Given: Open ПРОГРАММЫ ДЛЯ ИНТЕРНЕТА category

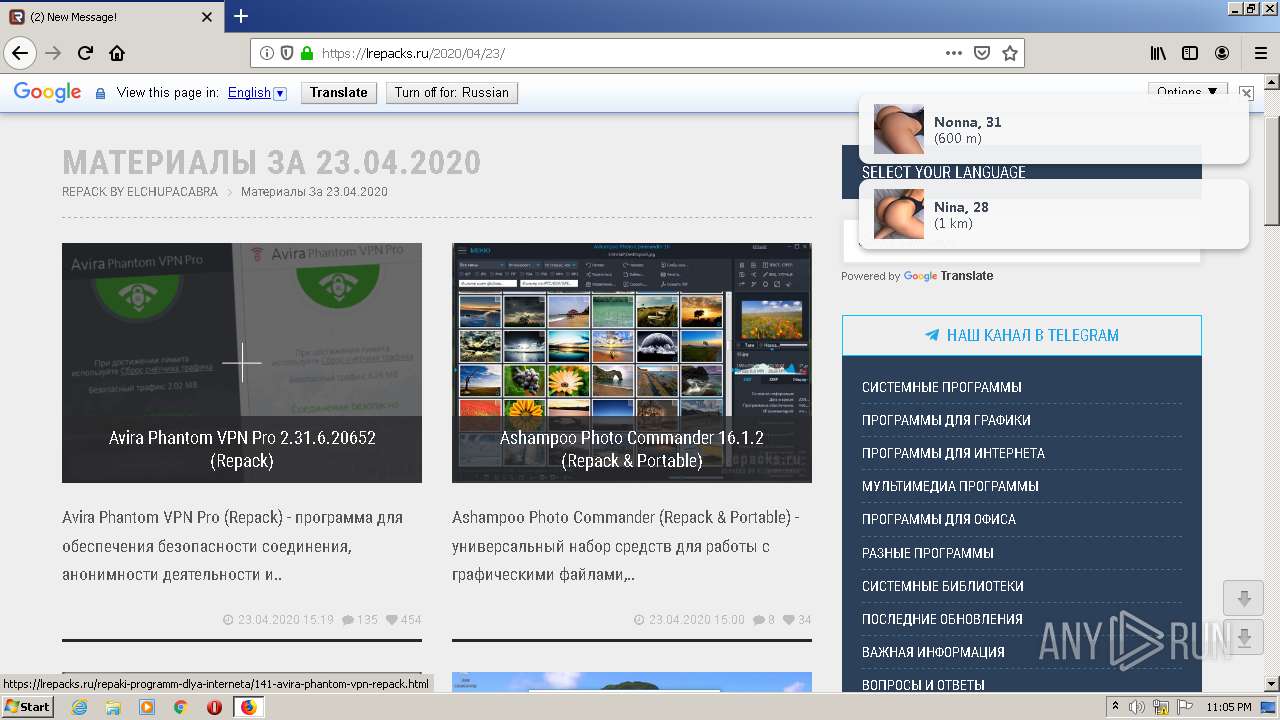Looking at the screenshot, I should [953, 453].
